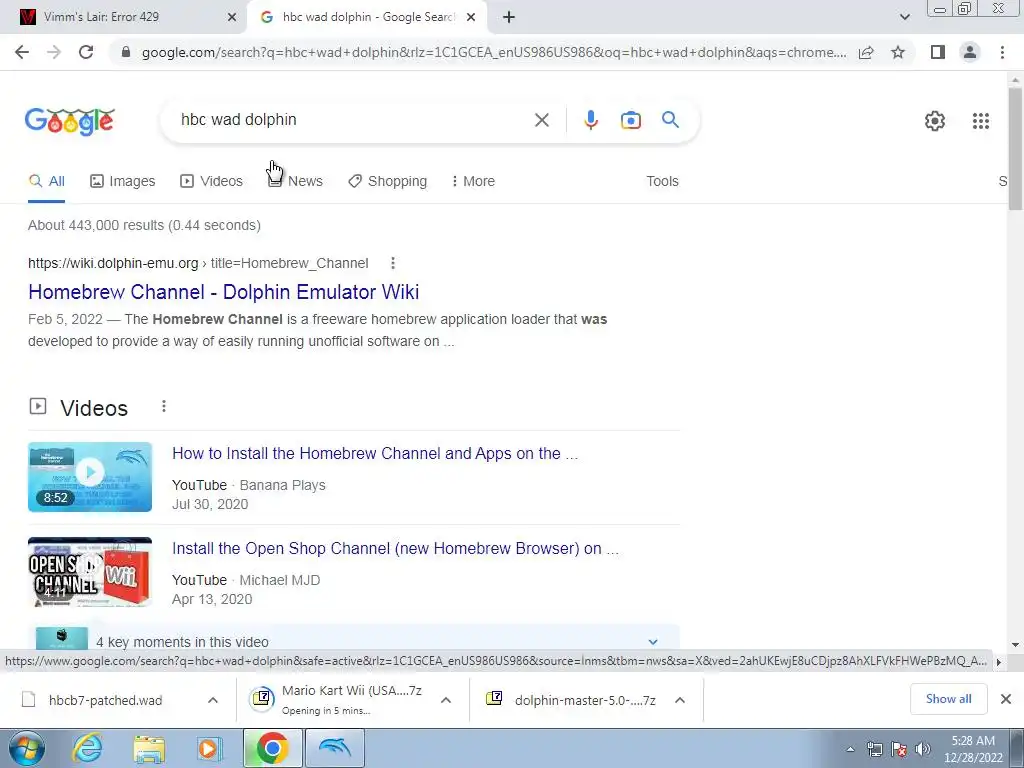This screenshot has height=768, width=1024.
Task: View site info via the padlock icon
Action: (x=126, y=52)
